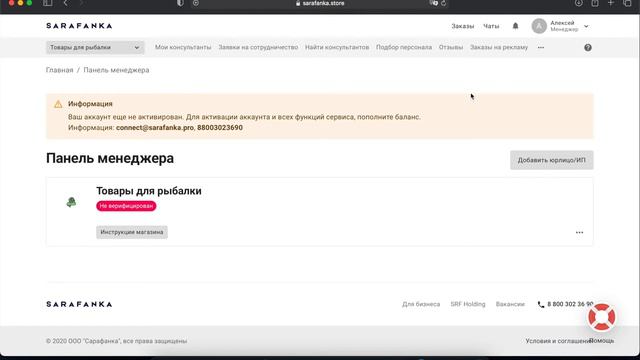Image resolution: width=640 pixels, height=360 pixels.
Task: Click the Safari address bar
Action: 320,3
